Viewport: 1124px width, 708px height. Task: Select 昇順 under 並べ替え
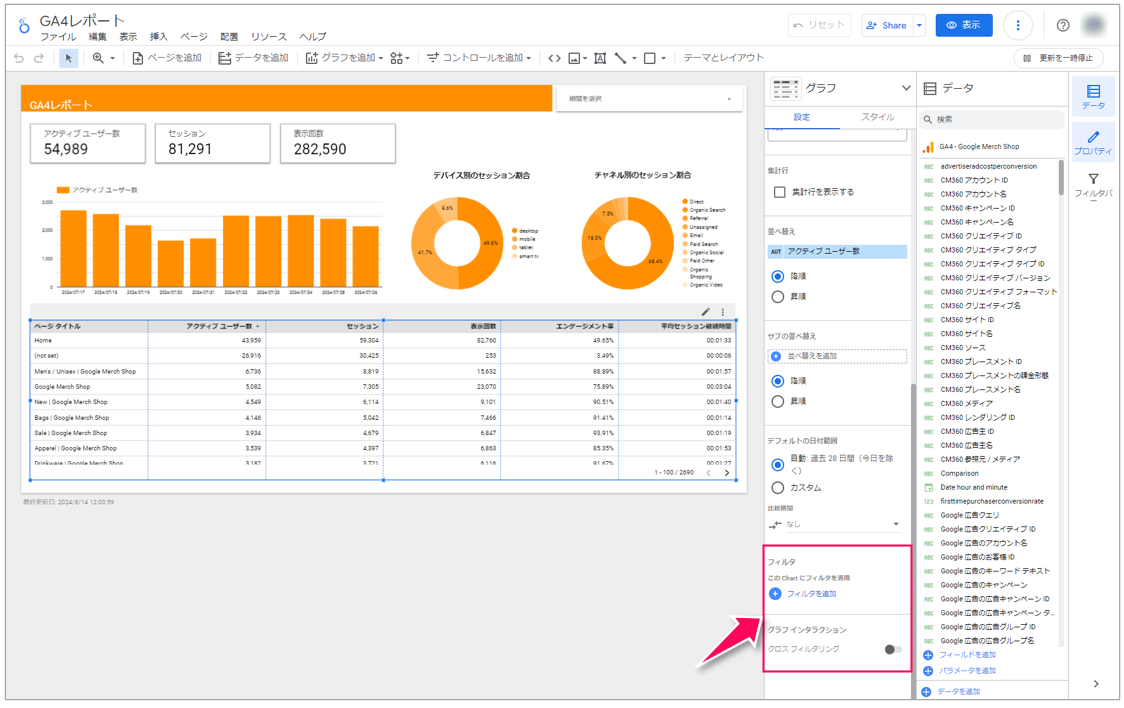pyautogui.click(x=778, y=297)
